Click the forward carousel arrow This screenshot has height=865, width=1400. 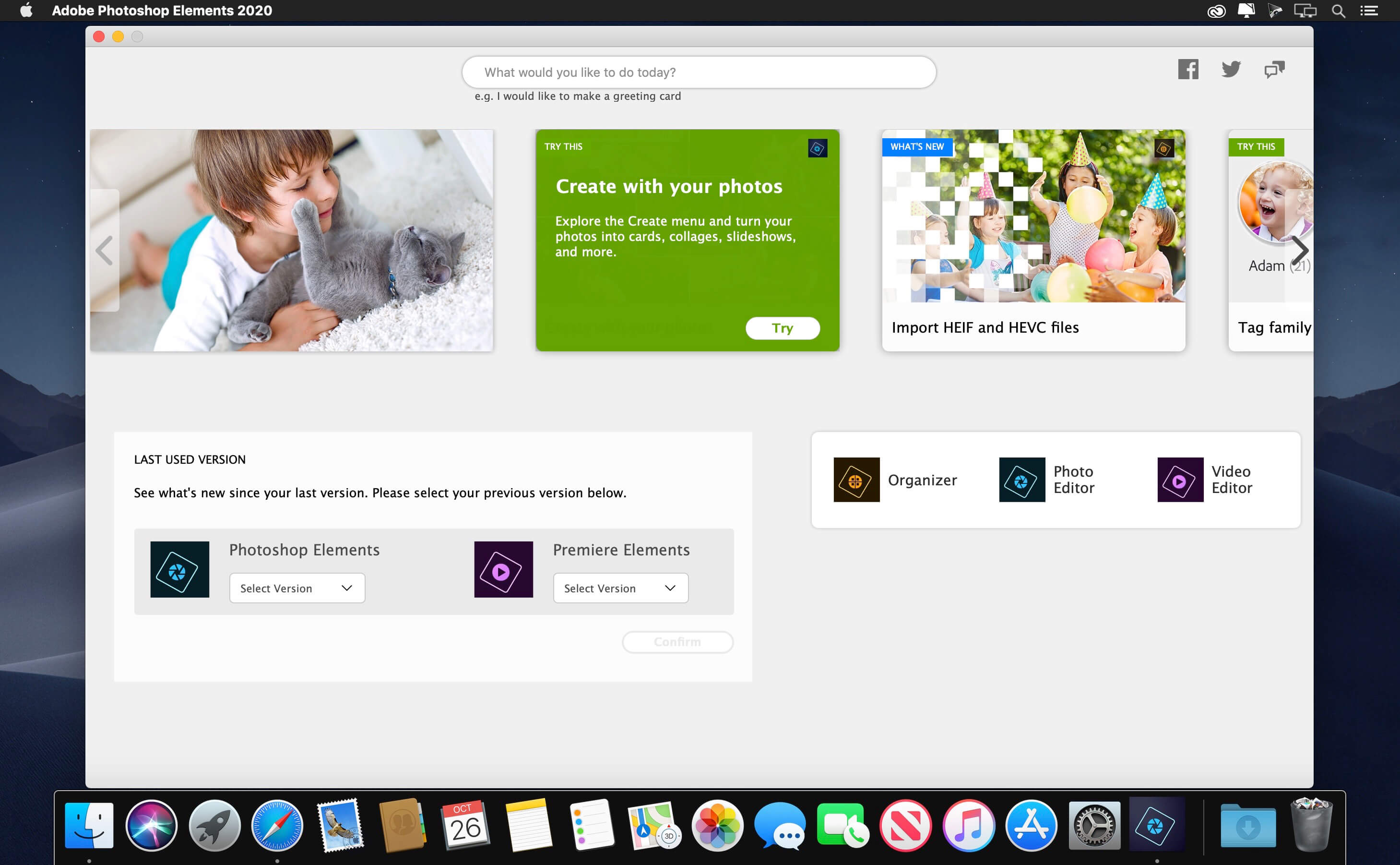coord(1297,248)
